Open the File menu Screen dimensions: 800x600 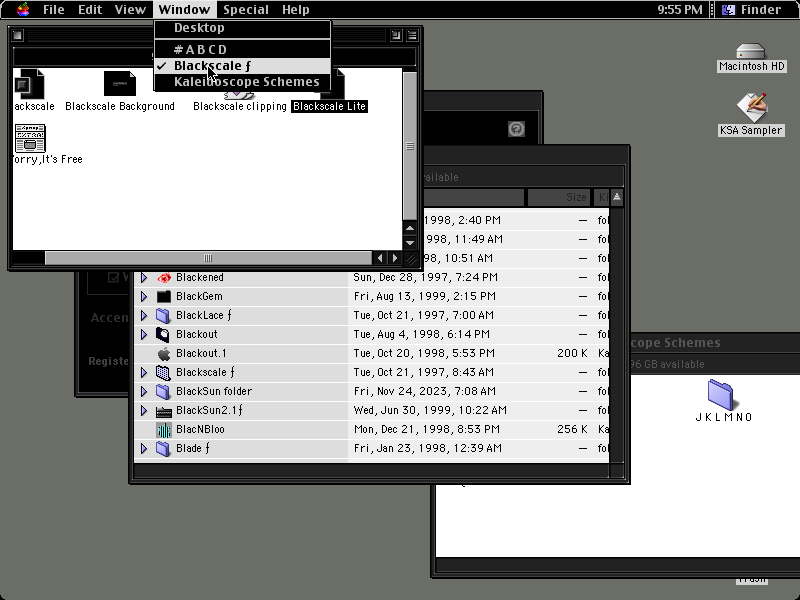click(54, 9)
